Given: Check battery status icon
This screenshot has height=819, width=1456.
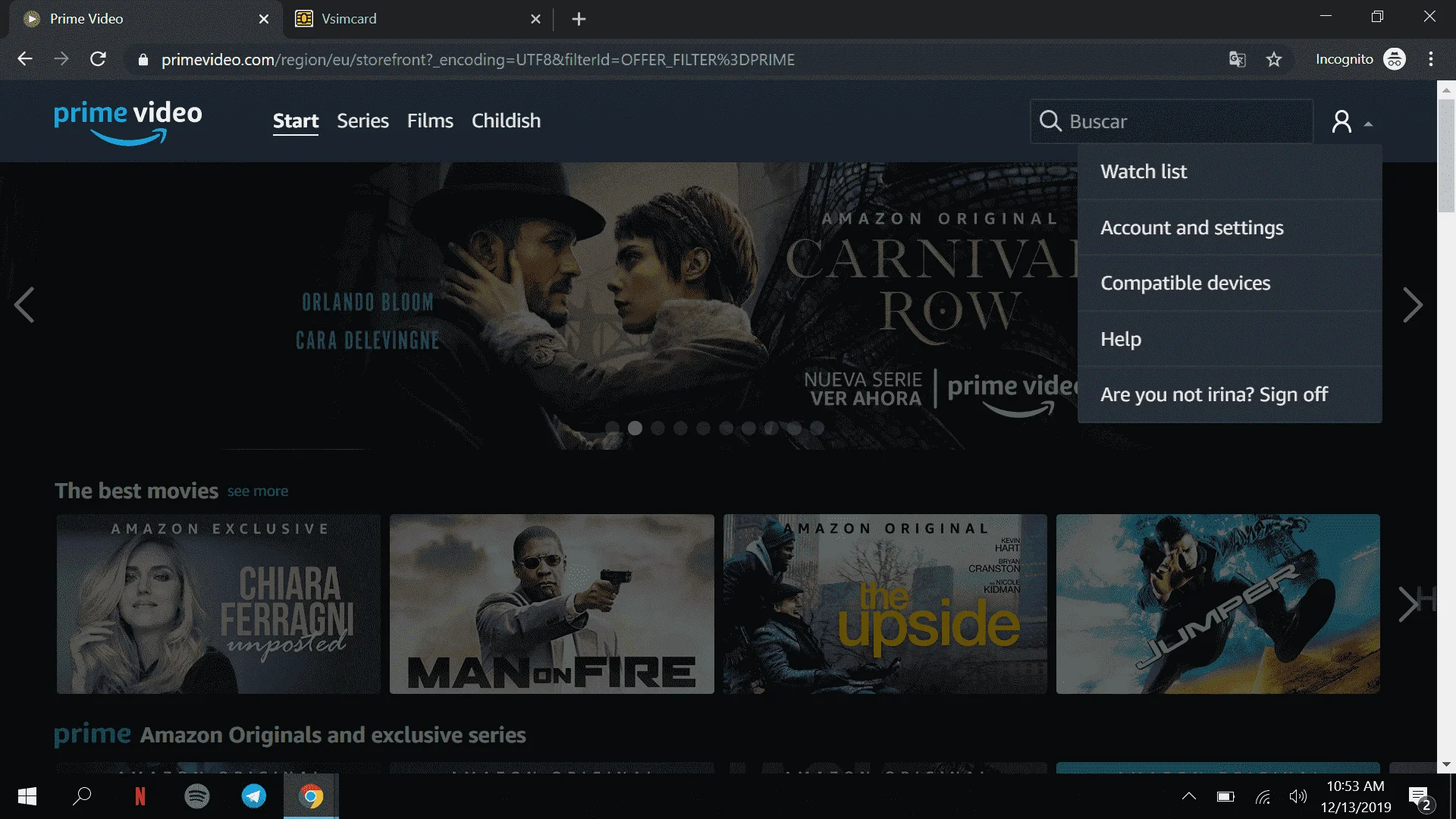Looking at the screenshot, I should 1225,796.
